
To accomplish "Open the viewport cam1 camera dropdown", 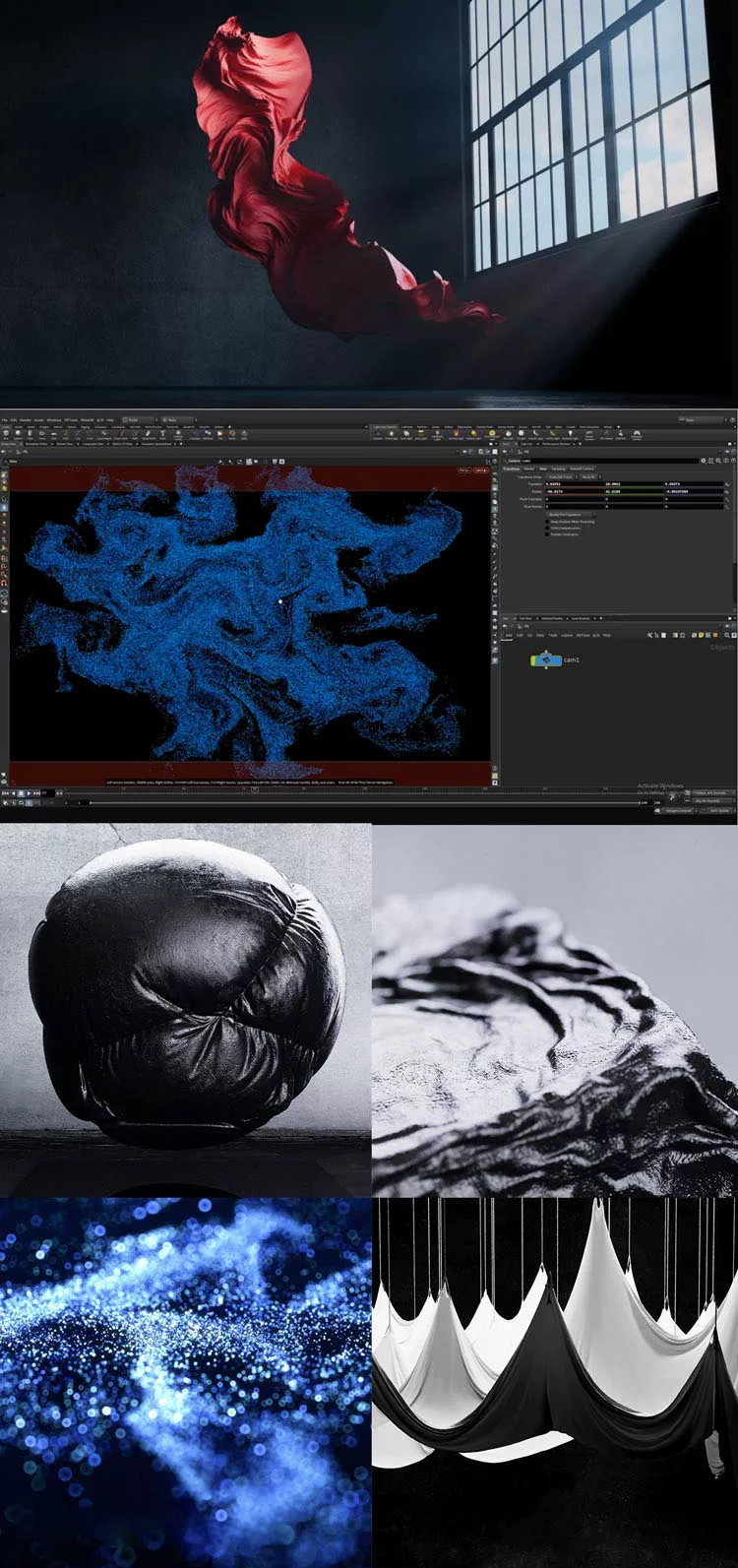I will click(x=482, y=470).
